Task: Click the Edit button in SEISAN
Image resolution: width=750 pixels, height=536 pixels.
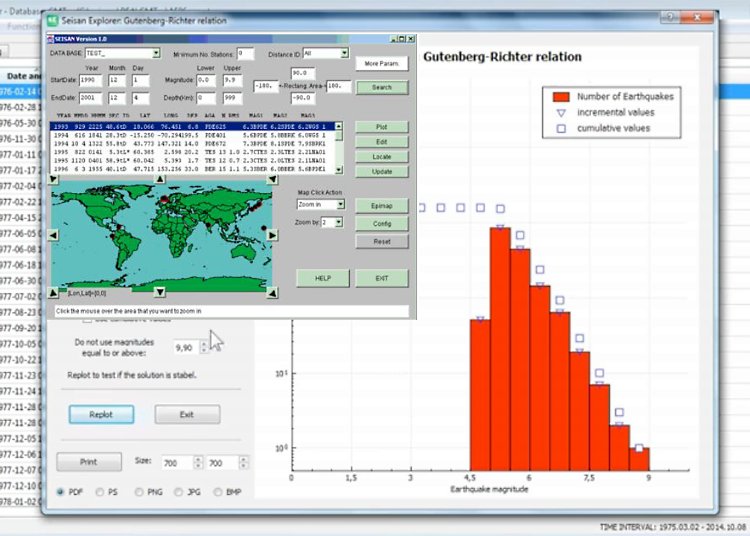Action: [382, 142]
